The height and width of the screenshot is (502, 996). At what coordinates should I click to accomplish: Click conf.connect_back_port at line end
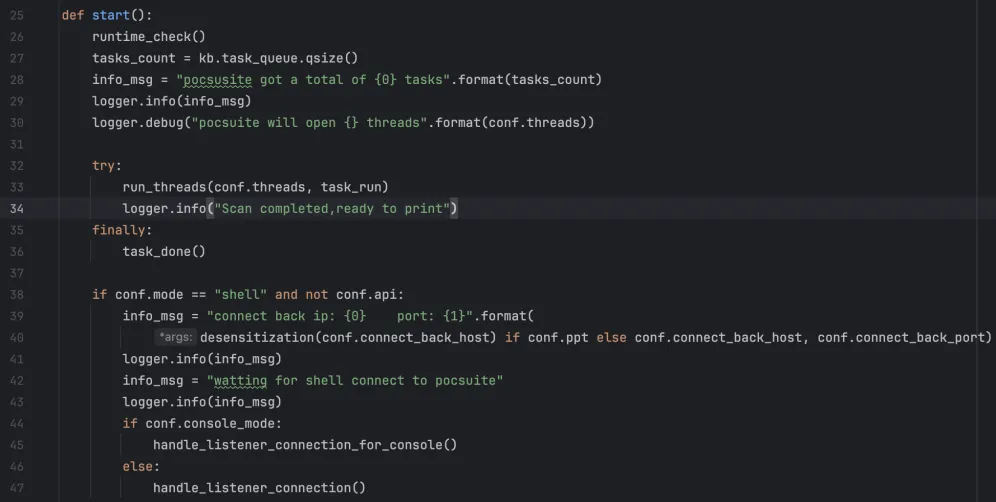coord(903,338)
